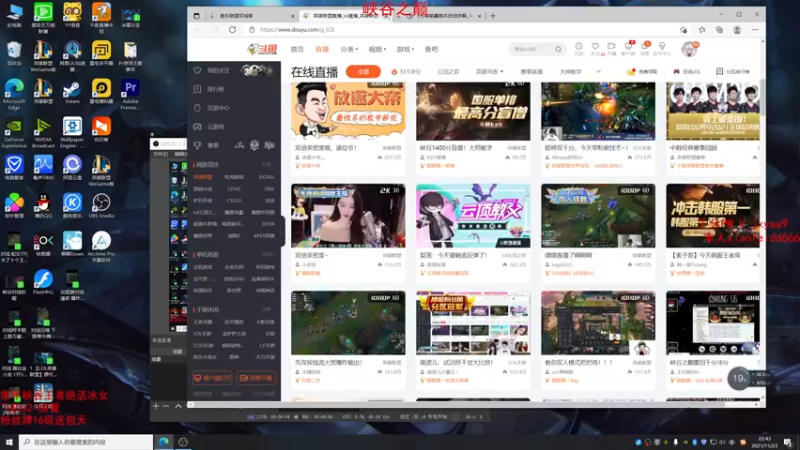
Task: Click the search magnifier icon
Action: (x=559, y=49)
